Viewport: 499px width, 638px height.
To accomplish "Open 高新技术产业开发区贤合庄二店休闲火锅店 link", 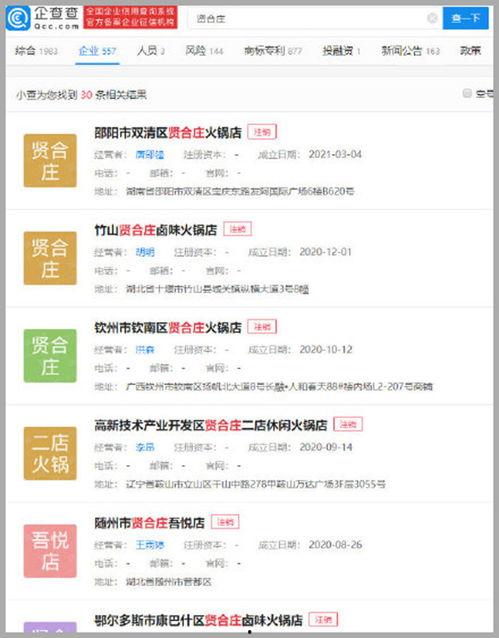I will [210, 425].
